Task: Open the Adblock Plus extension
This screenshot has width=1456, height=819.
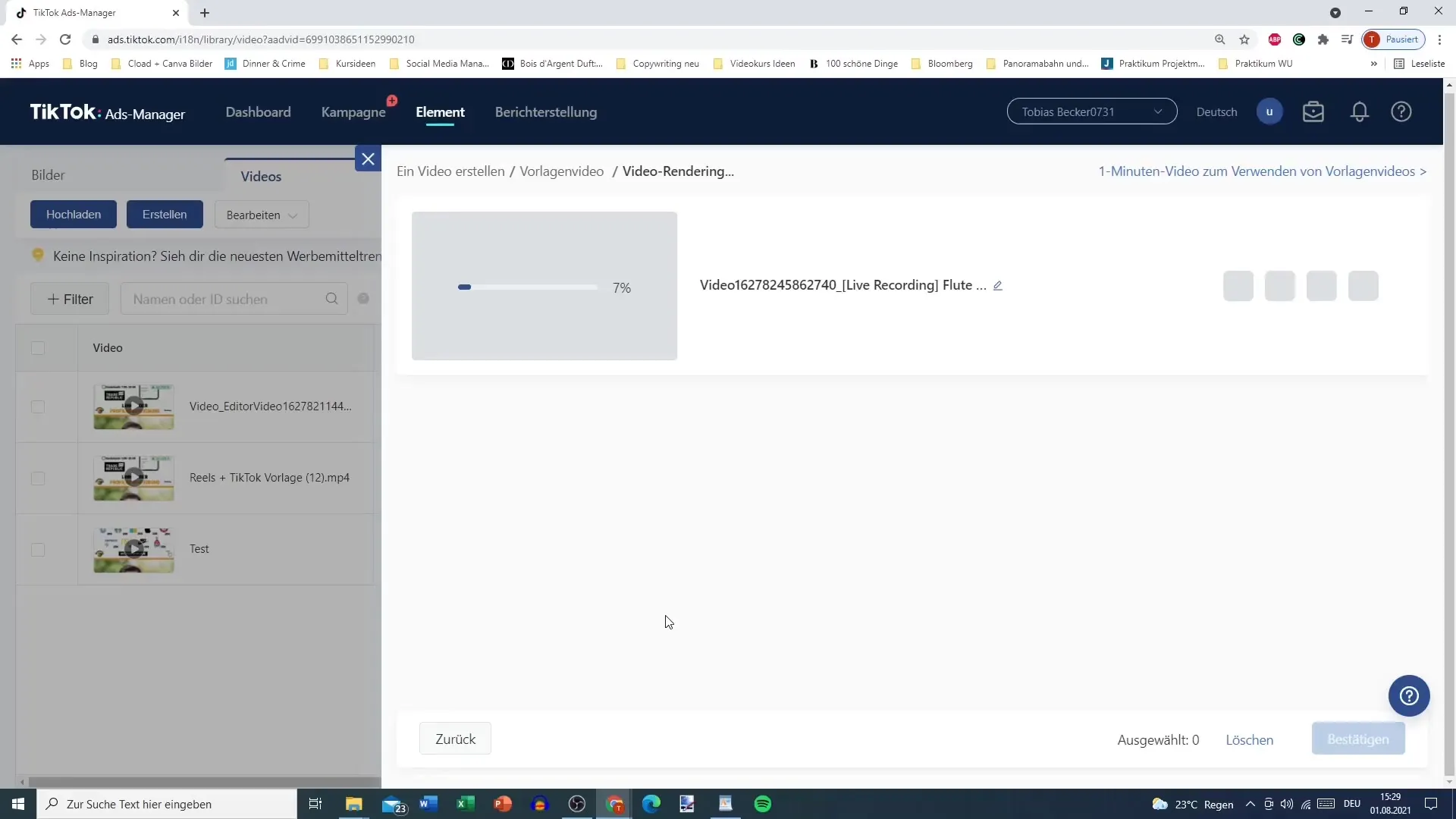Action: pos(1275,39)
